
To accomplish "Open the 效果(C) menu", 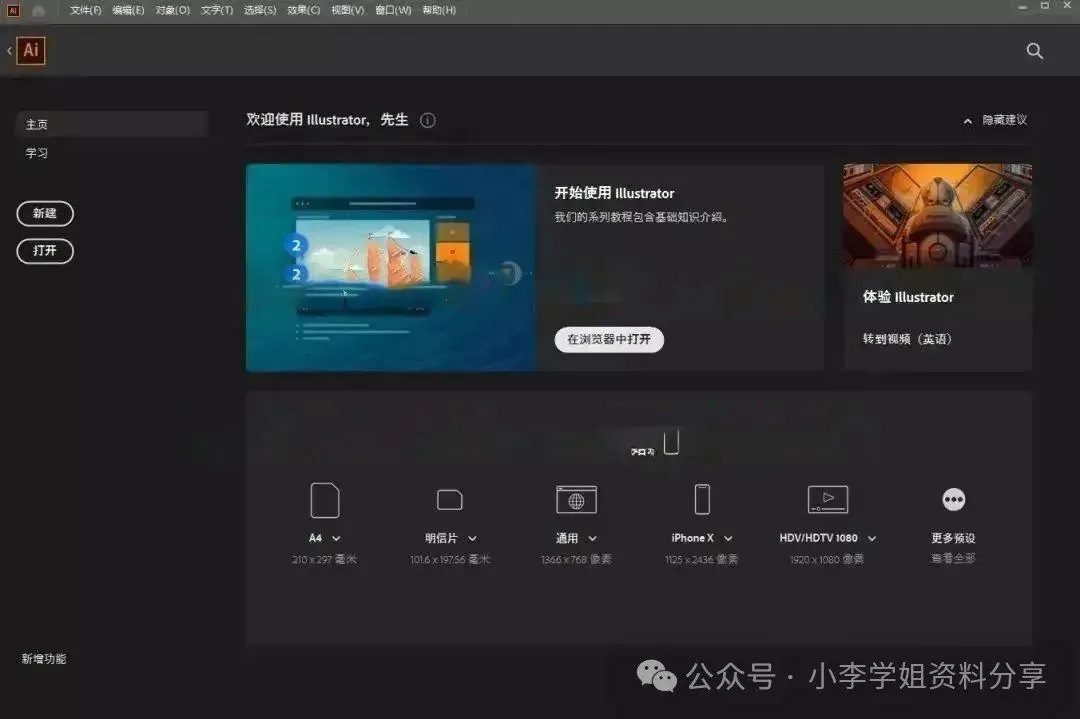I will 304,10.
